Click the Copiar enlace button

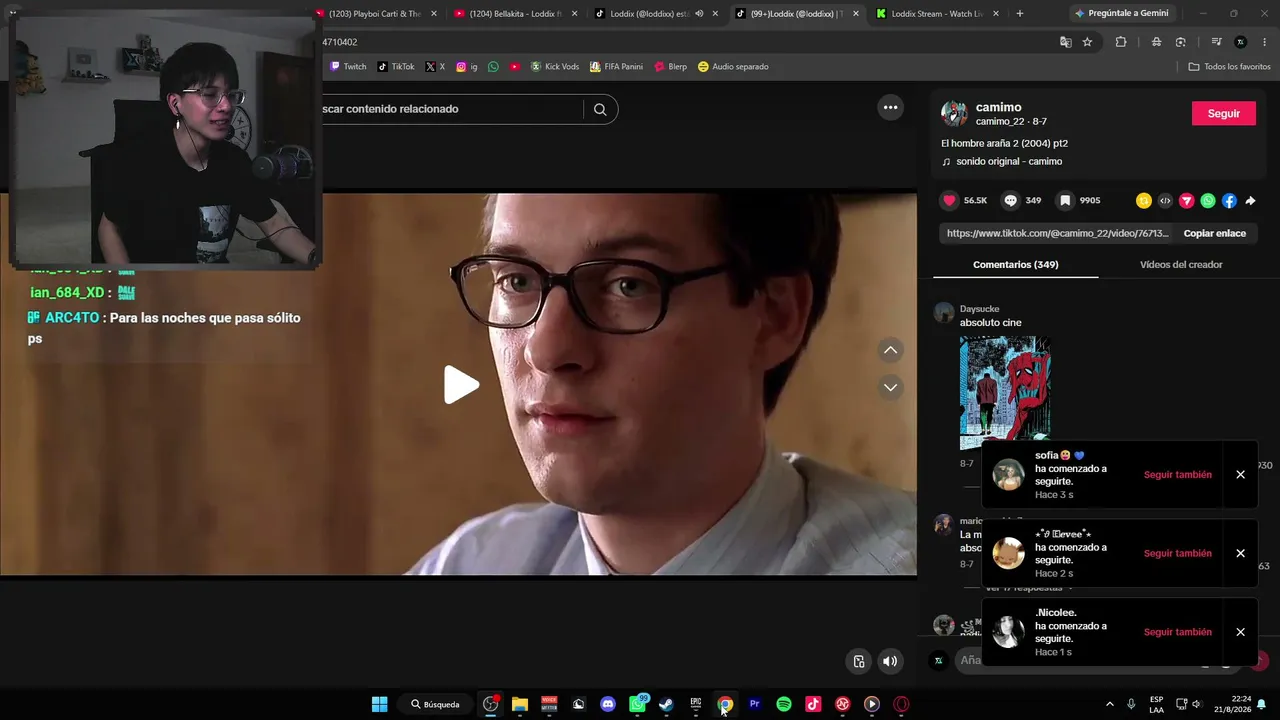click(x=1215, y=233)
